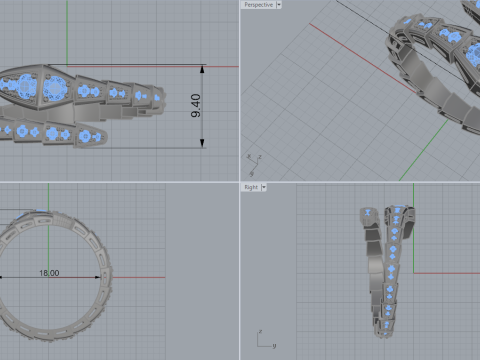Expand the Right viewport dropdown arrow
This screenshot has width=480, height=360.
[264, 187]
